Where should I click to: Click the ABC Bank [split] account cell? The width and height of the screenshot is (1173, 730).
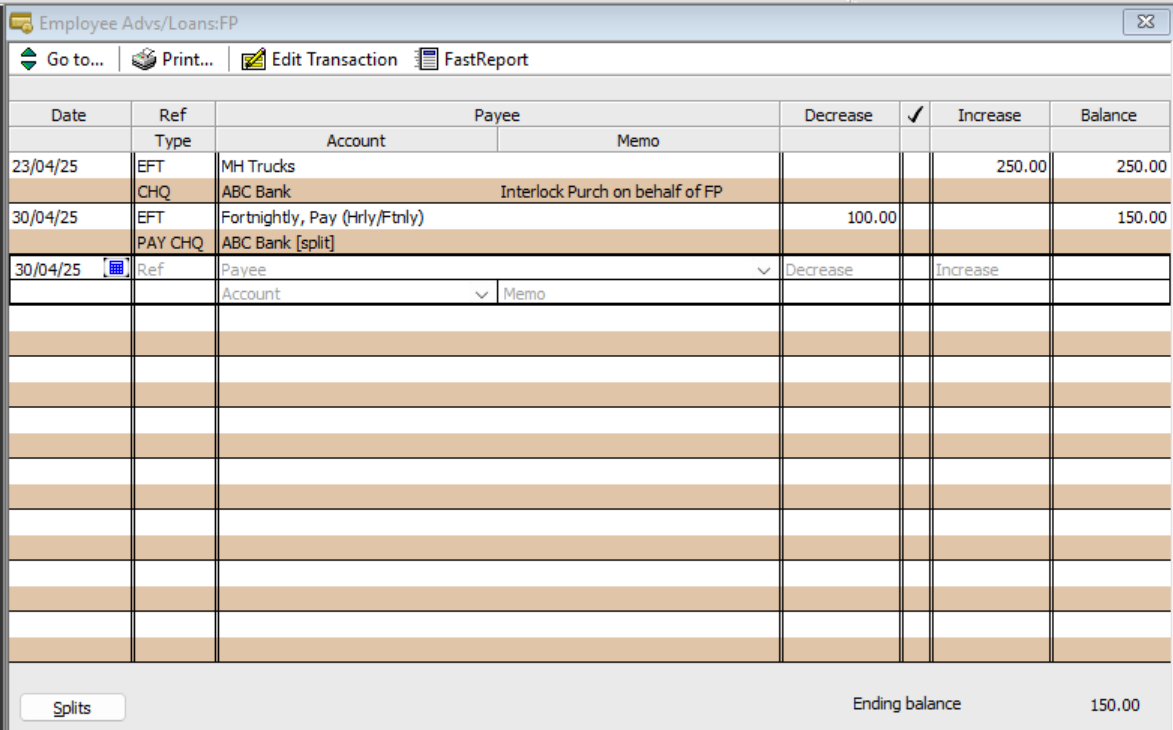click(278, 242)
